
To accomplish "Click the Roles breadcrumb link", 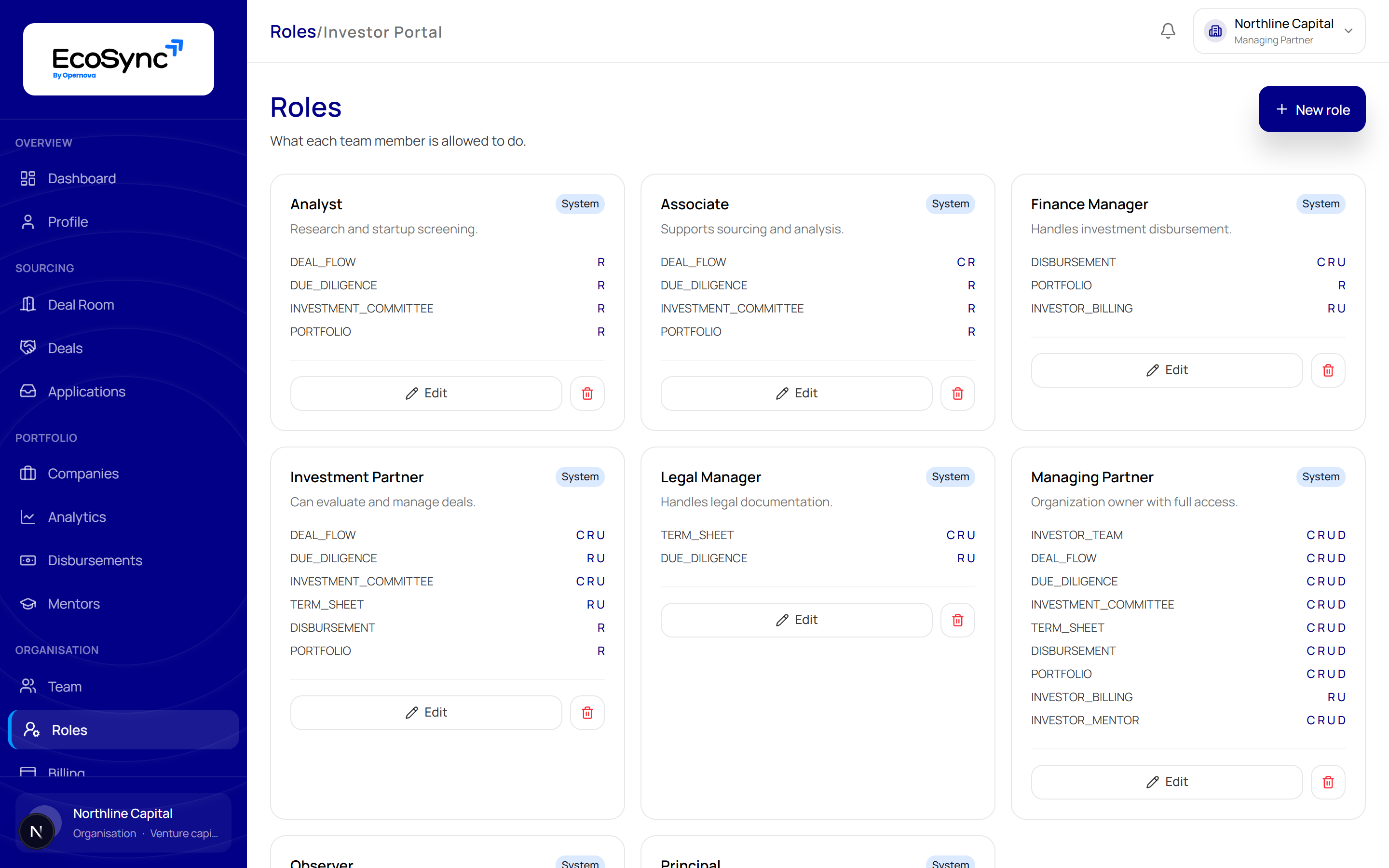I will click(x=293, y=31).
